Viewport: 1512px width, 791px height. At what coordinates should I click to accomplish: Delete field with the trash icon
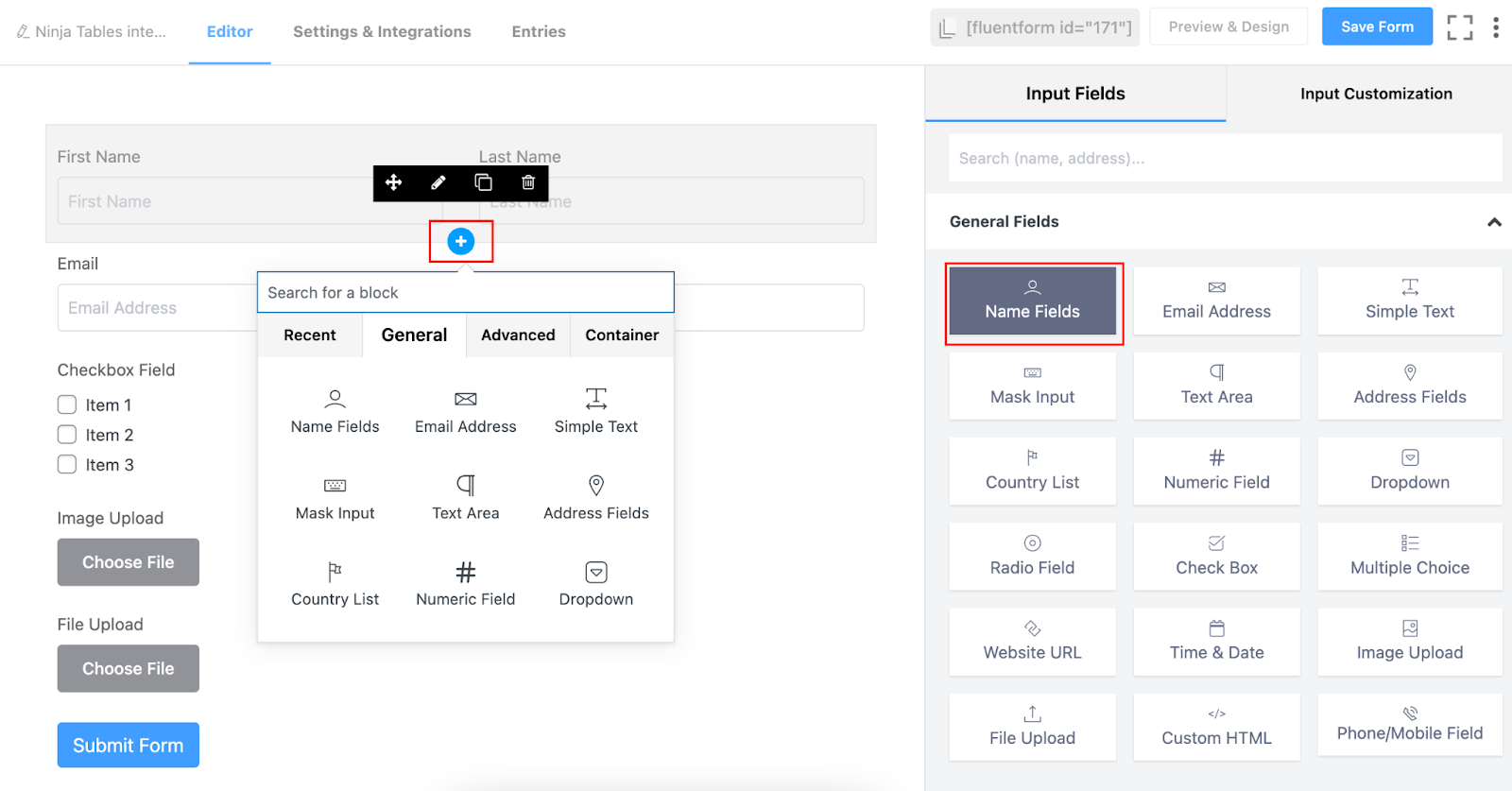528,182
